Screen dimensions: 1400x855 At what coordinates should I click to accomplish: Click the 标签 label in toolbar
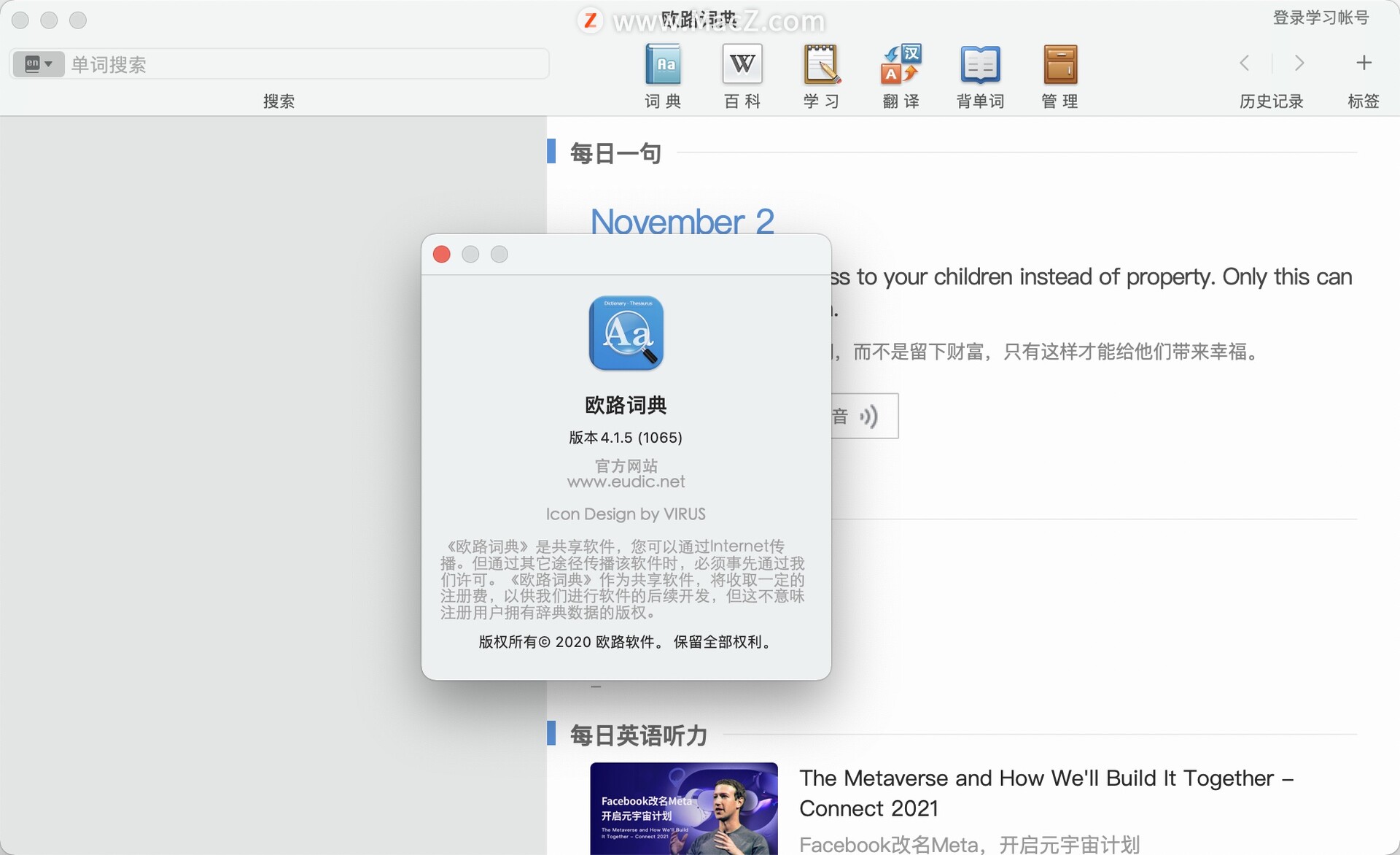point(1364,101)
